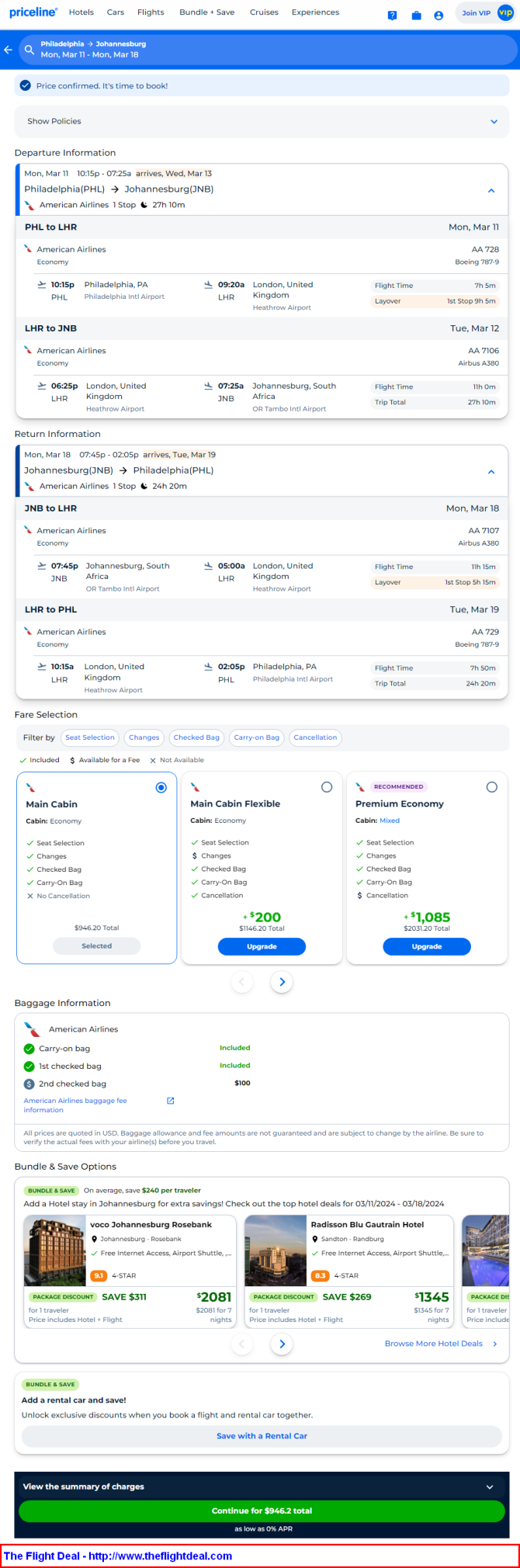Click Join VIP button
The width and height of the screenshot is (520, 1568).
(x=486, y=13)
